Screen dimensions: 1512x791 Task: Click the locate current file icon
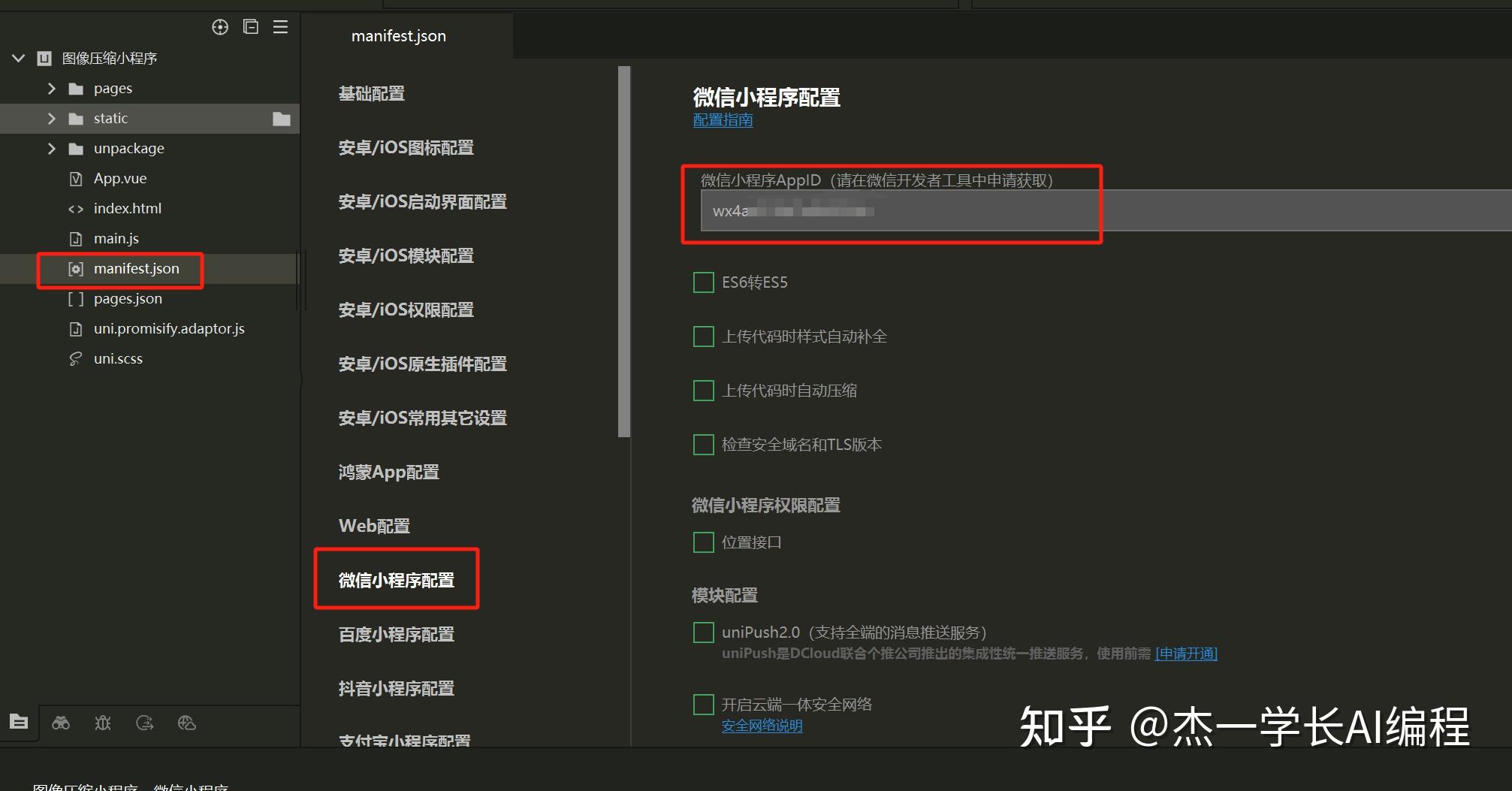pos(220,27)
